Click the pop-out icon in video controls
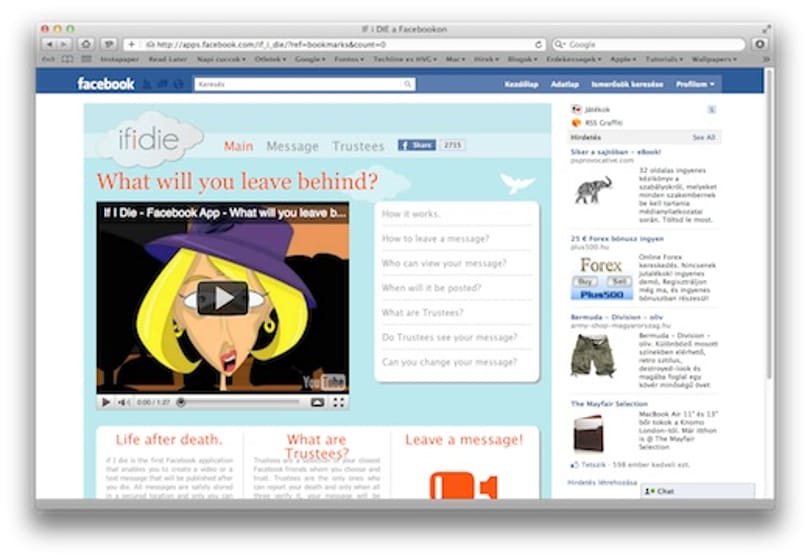Screen dimensions: 810x559 point(317,402)
